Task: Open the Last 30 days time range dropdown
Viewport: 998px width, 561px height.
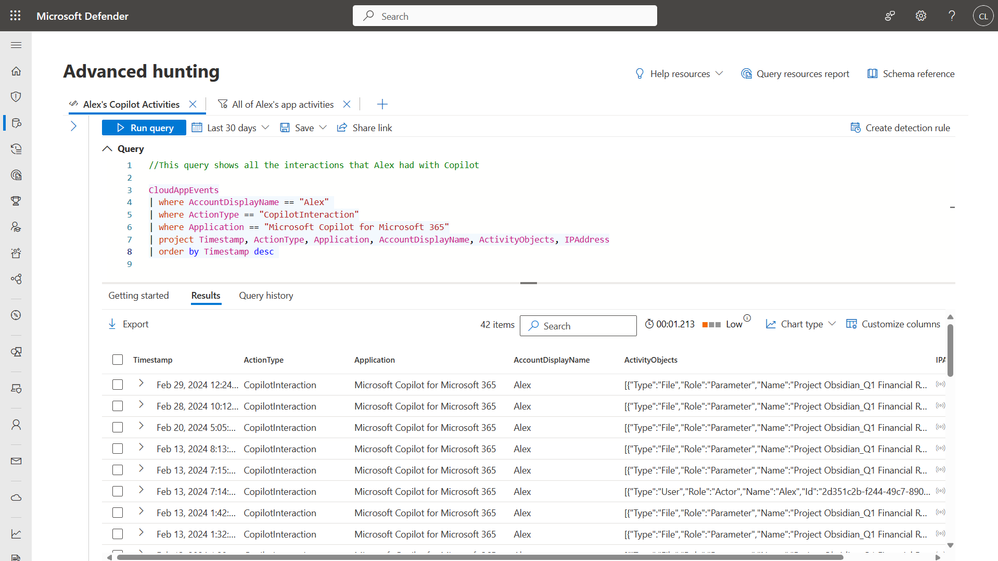Action: point(231,128)
